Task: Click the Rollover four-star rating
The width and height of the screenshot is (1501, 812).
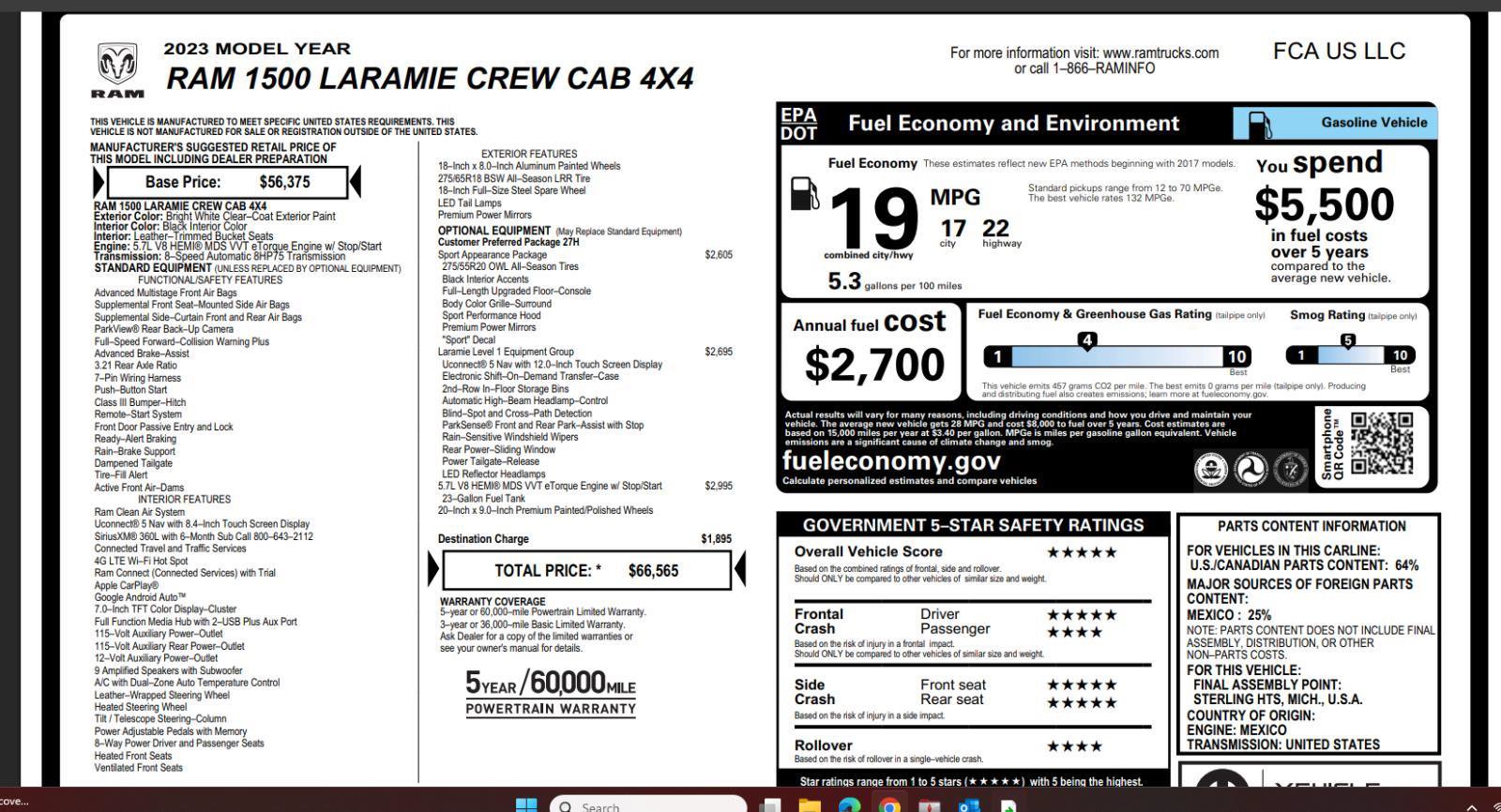Action: click(x=1075, y=746)
